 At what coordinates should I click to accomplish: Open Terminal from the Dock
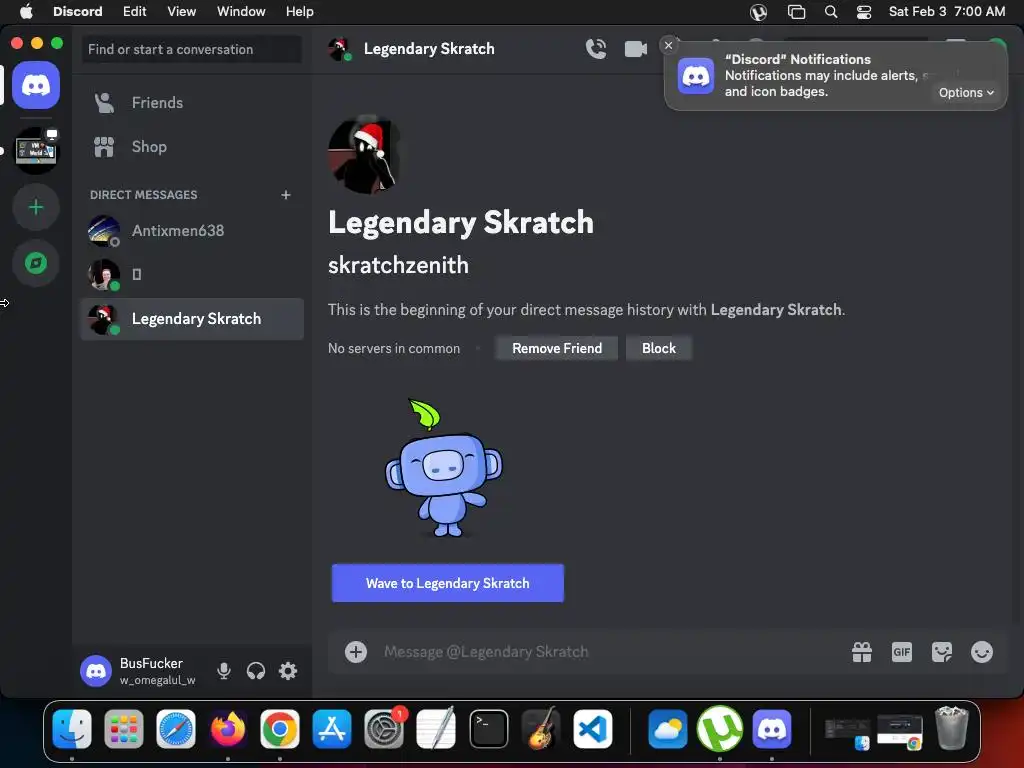click(x=488, y=729)
